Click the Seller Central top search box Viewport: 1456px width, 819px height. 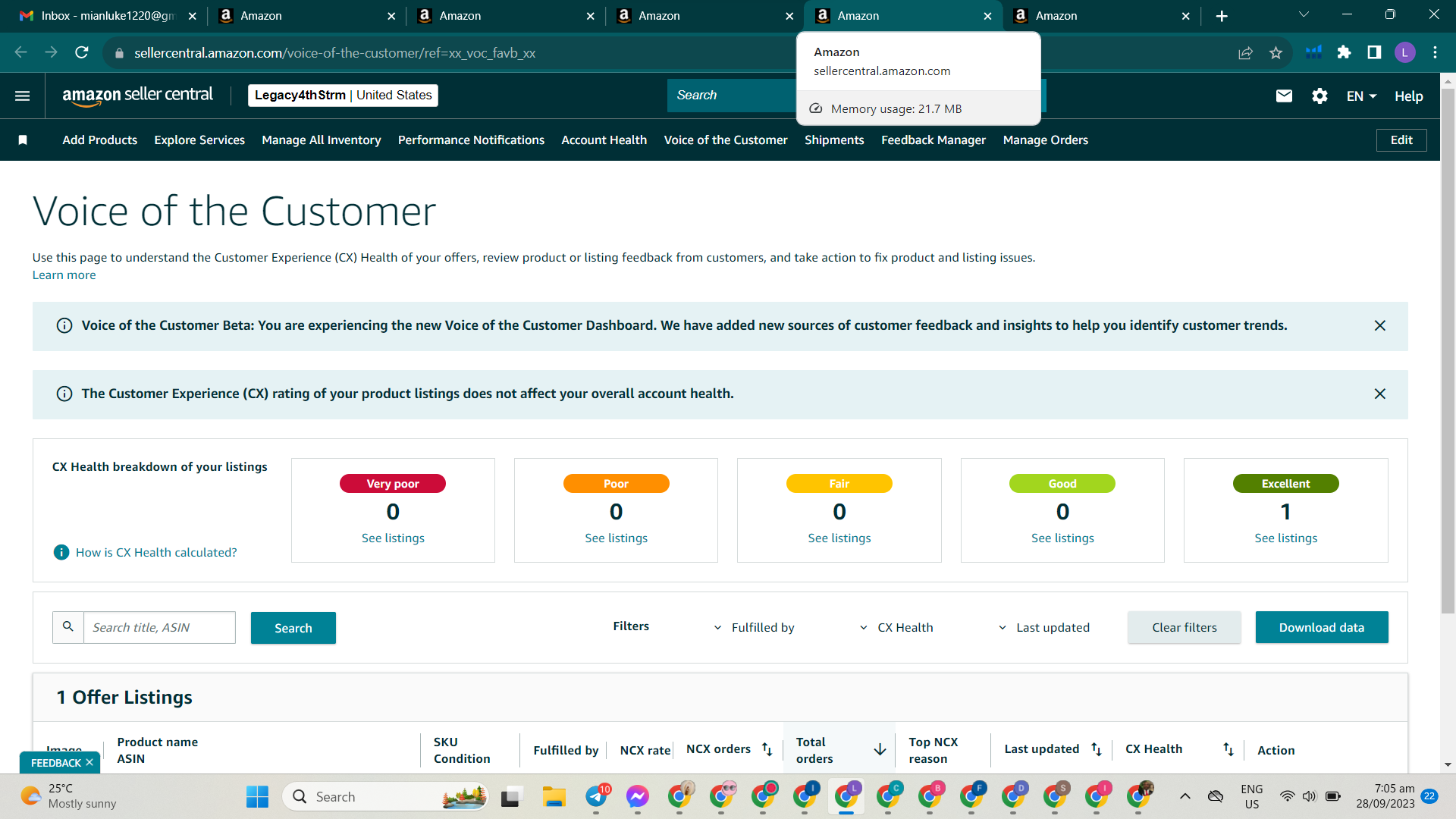click(x=732, y=96)
